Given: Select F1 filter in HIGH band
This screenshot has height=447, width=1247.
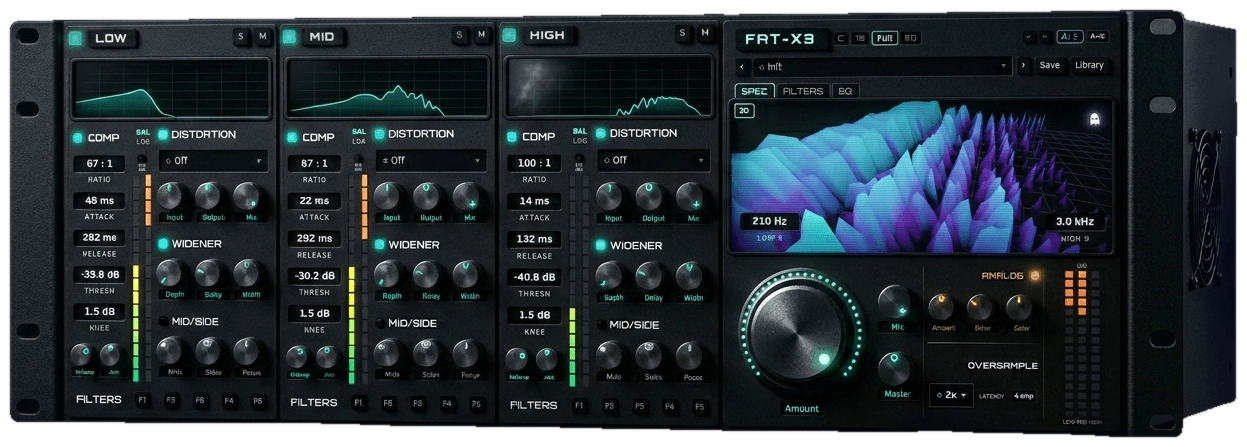Looking at the screenshot, I should 579,406.
